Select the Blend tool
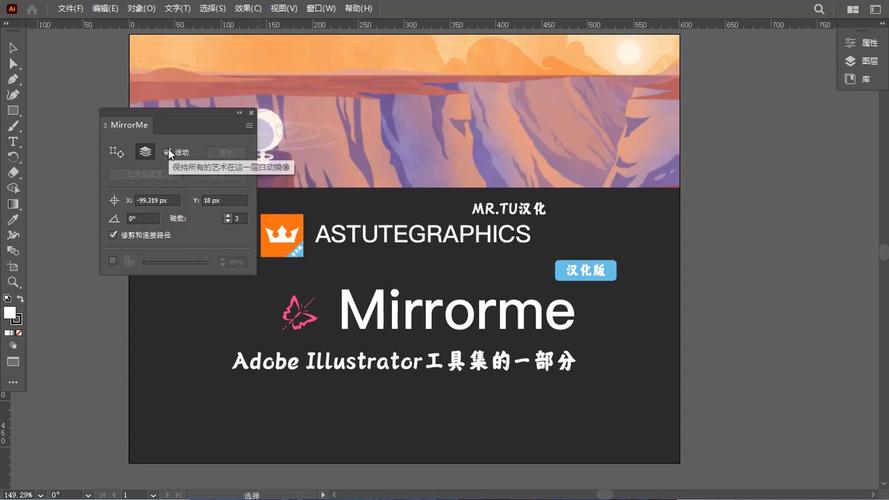Screen dimensions: 889x500 pos(13,251)
